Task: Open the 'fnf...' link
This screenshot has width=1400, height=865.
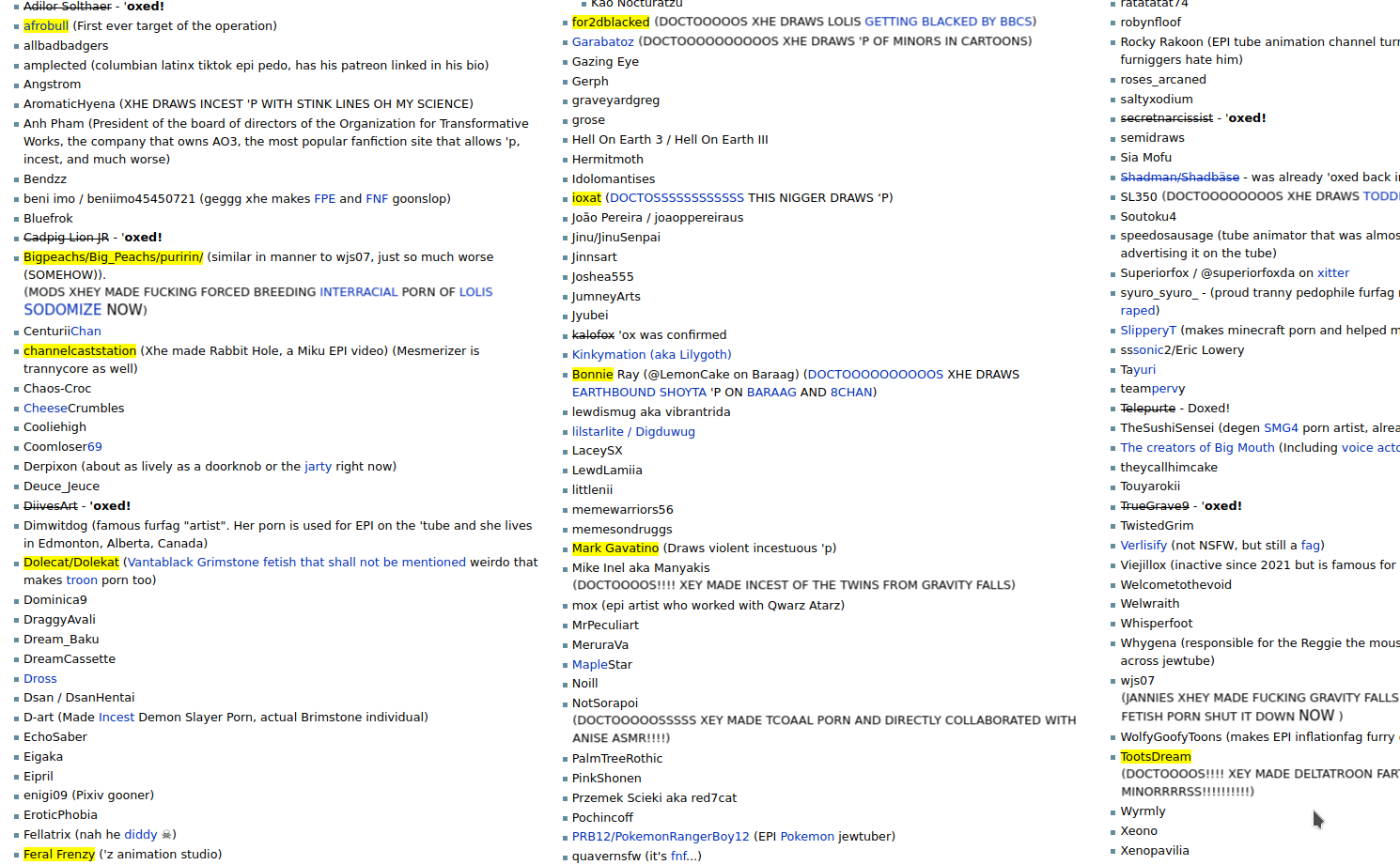Action: pos(684,856)
